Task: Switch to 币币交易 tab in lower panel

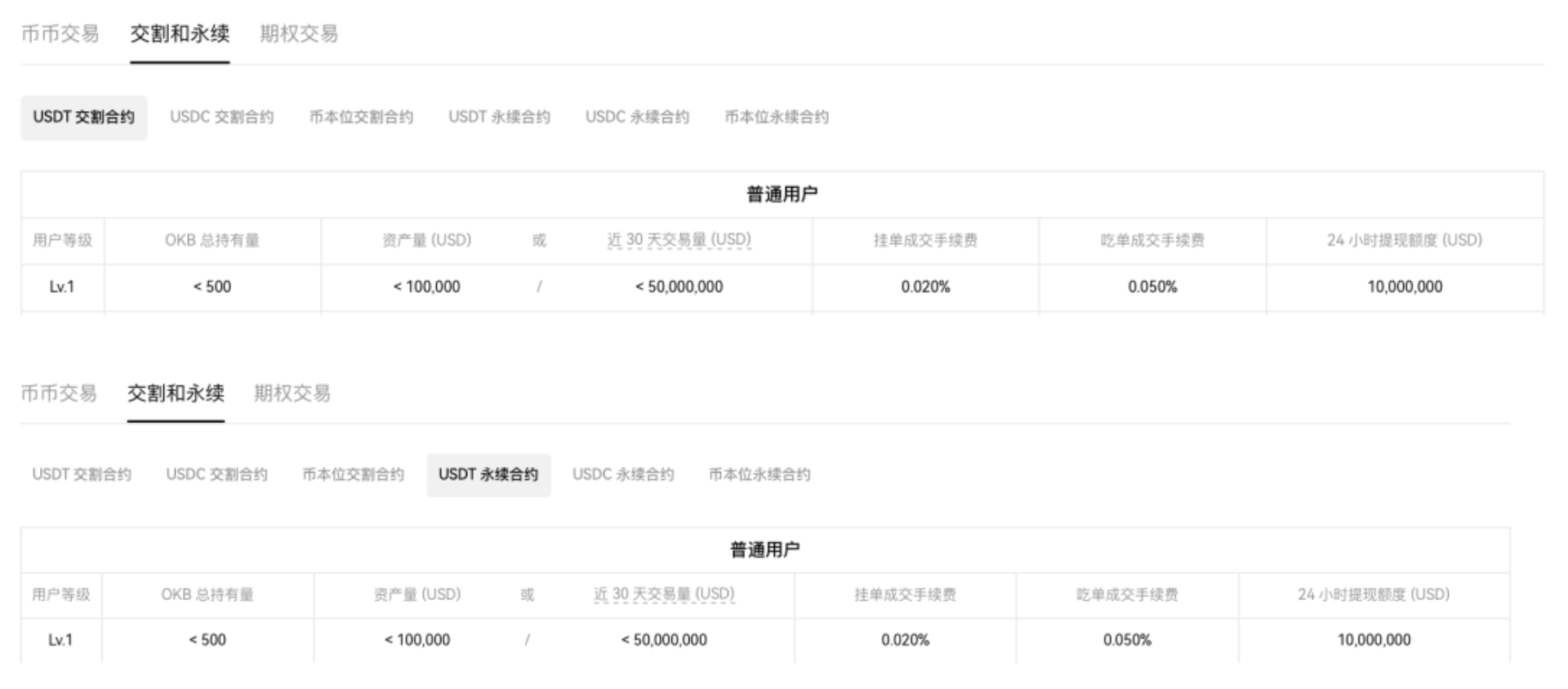Action: (58, 393)
